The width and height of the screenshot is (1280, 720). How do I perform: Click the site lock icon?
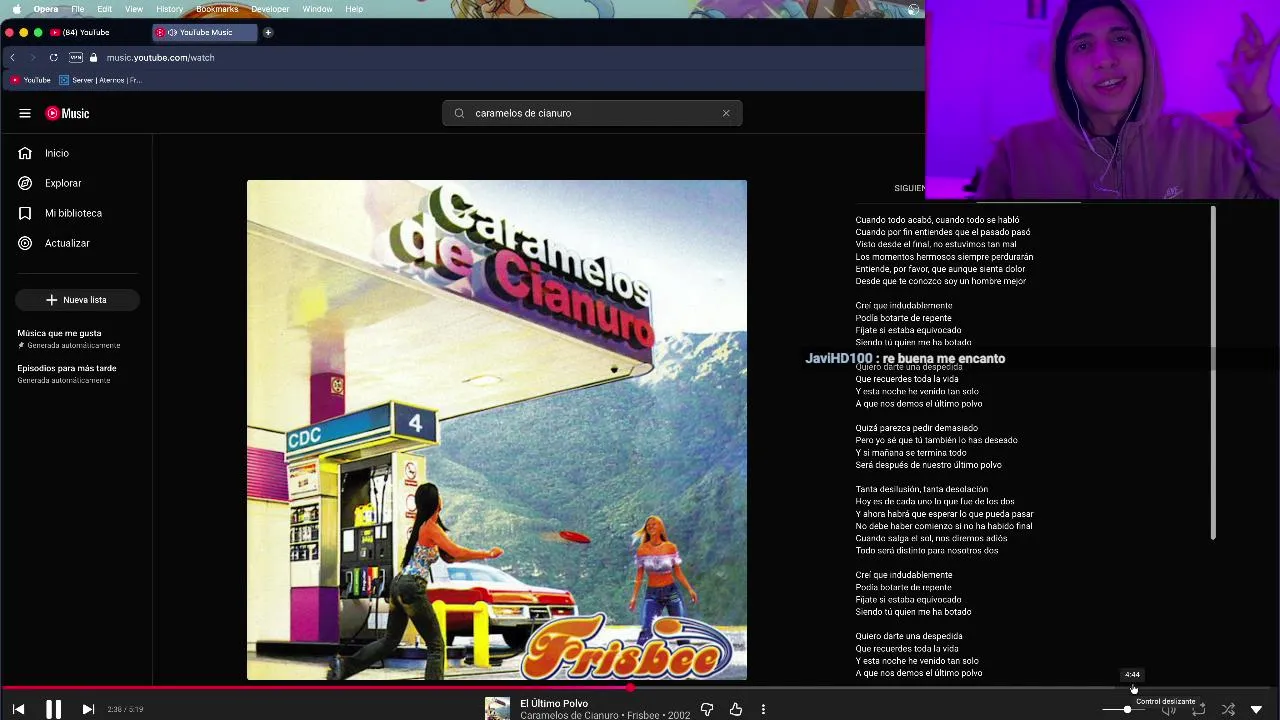point(94,58)
